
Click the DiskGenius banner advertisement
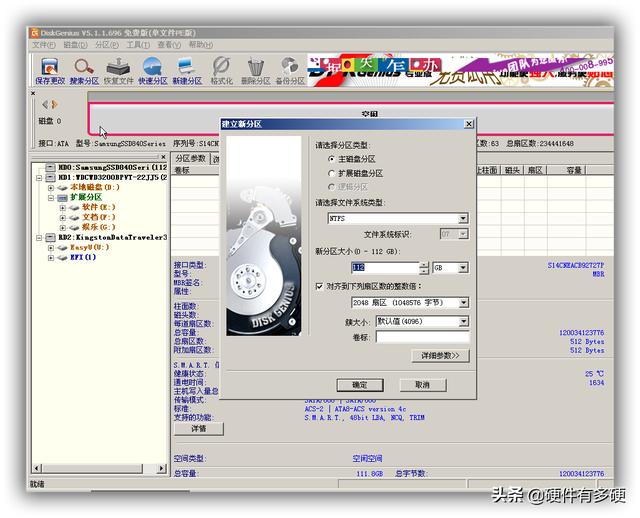tap(460, 70)
